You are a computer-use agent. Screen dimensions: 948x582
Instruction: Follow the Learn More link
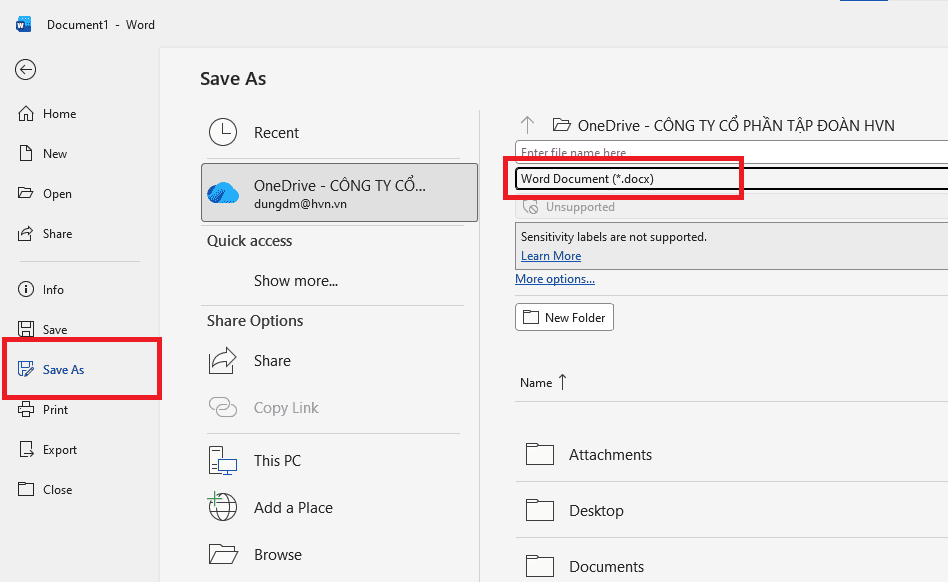pyautogui.click(x=551, y=256)
